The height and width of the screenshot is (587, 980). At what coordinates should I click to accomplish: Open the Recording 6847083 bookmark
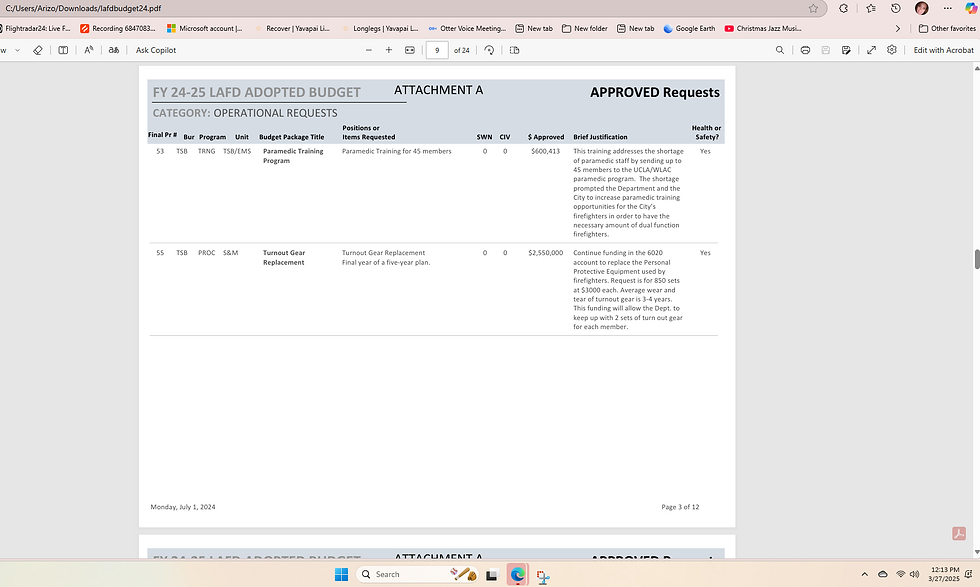point(118,28)
